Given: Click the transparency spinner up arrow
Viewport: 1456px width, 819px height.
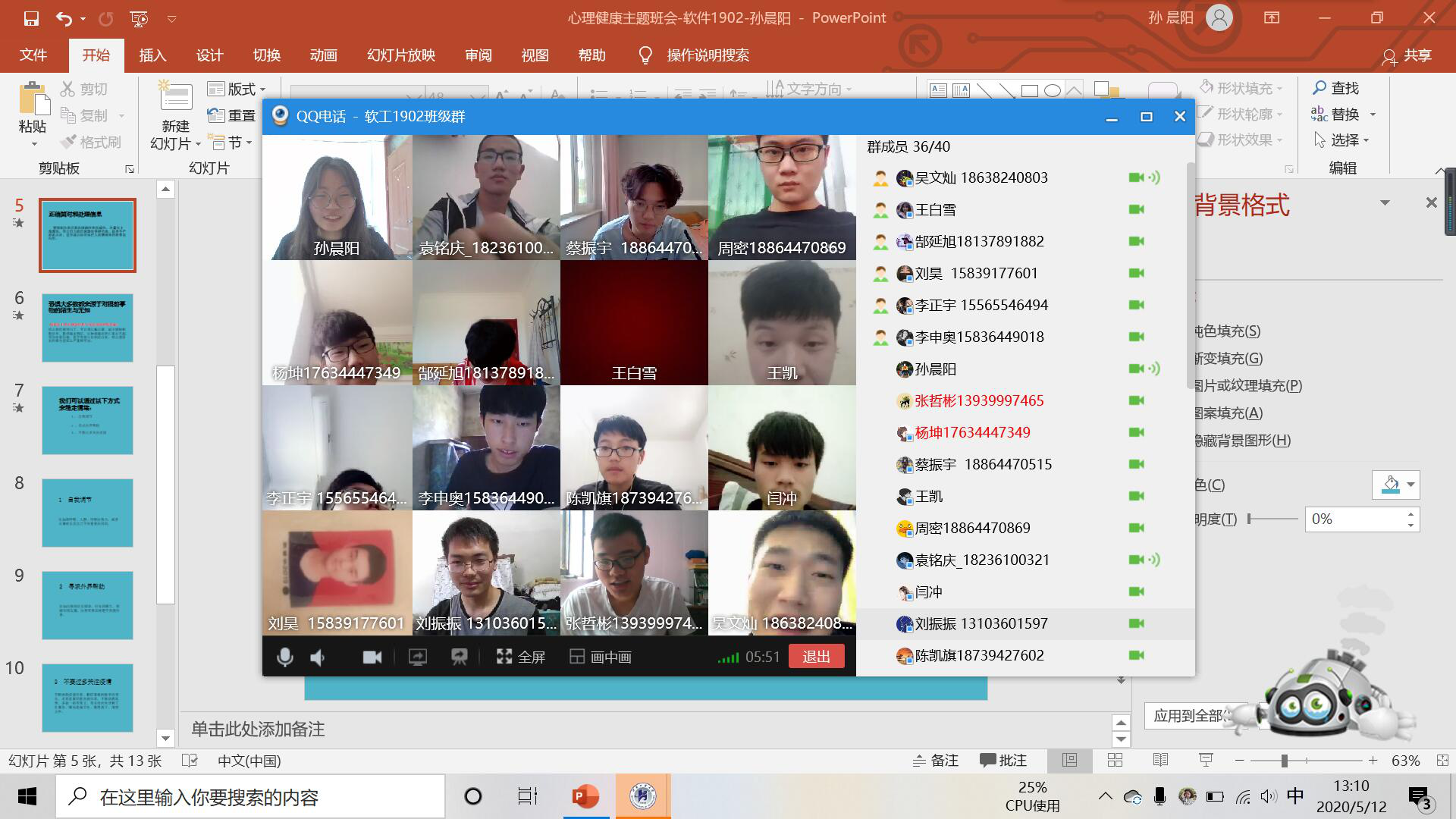Looking at the screenshot, I should pyautogui.click(x=1410, y=513).
